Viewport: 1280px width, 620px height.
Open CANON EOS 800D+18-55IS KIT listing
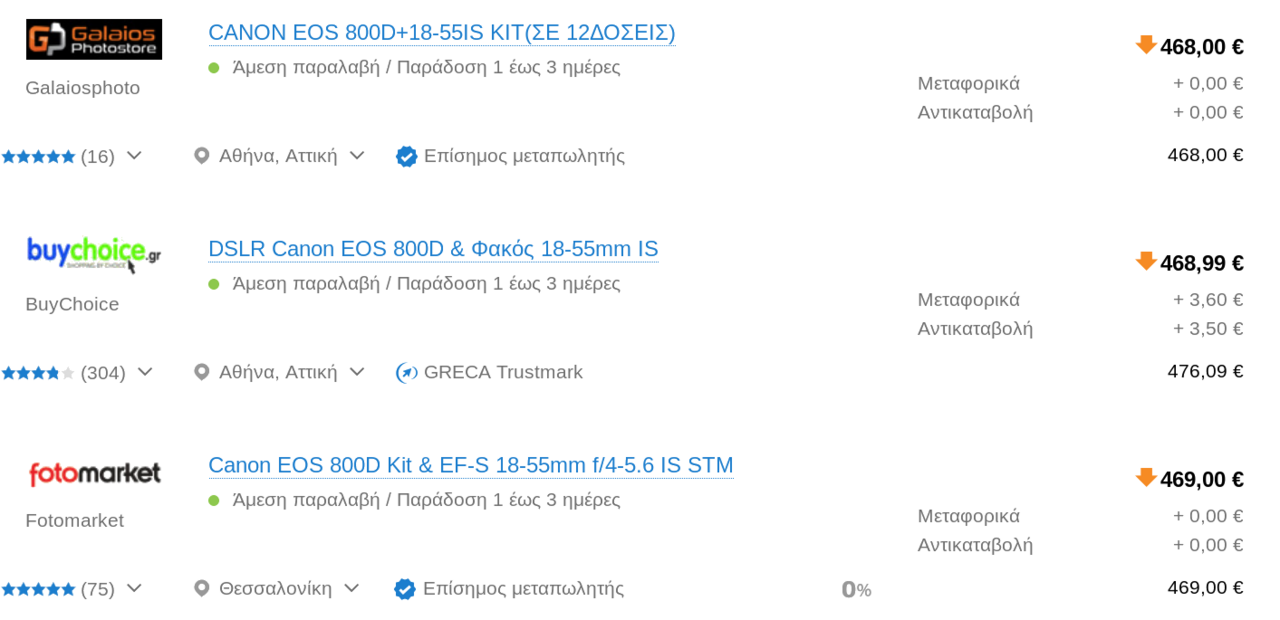pyautogui.click(x=442, y=33)
